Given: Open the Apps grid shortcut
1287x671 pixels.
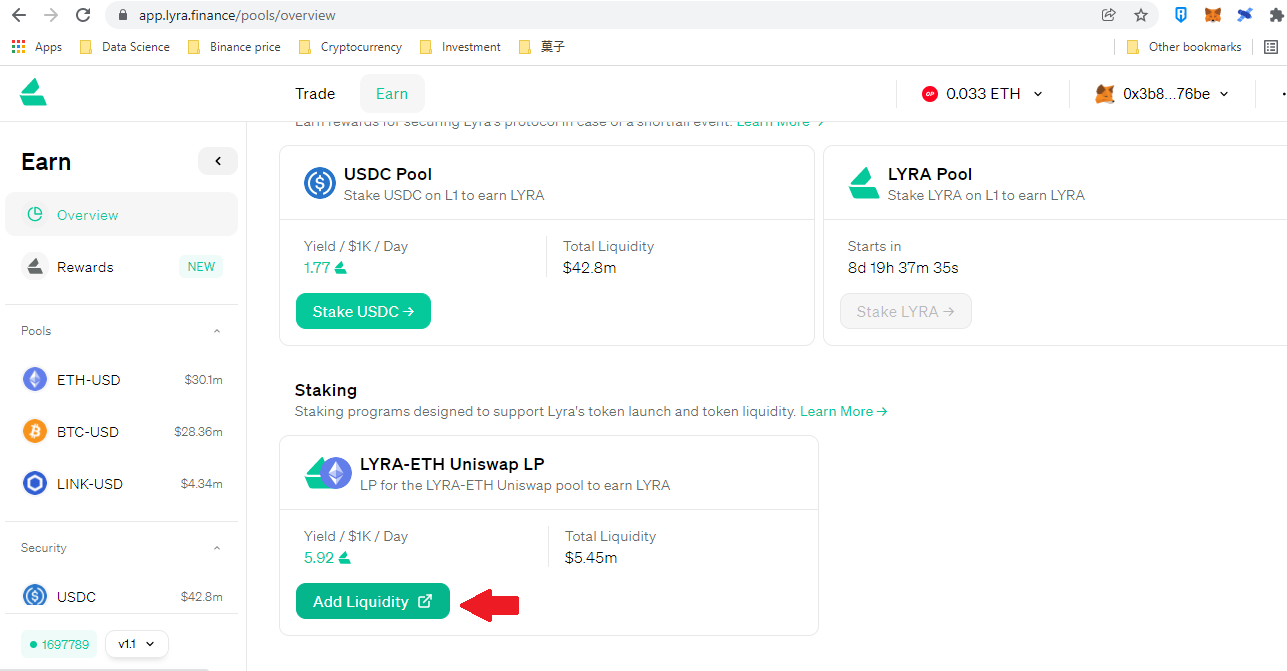Looking at the screenshot, I should click(x=36, y=47).
